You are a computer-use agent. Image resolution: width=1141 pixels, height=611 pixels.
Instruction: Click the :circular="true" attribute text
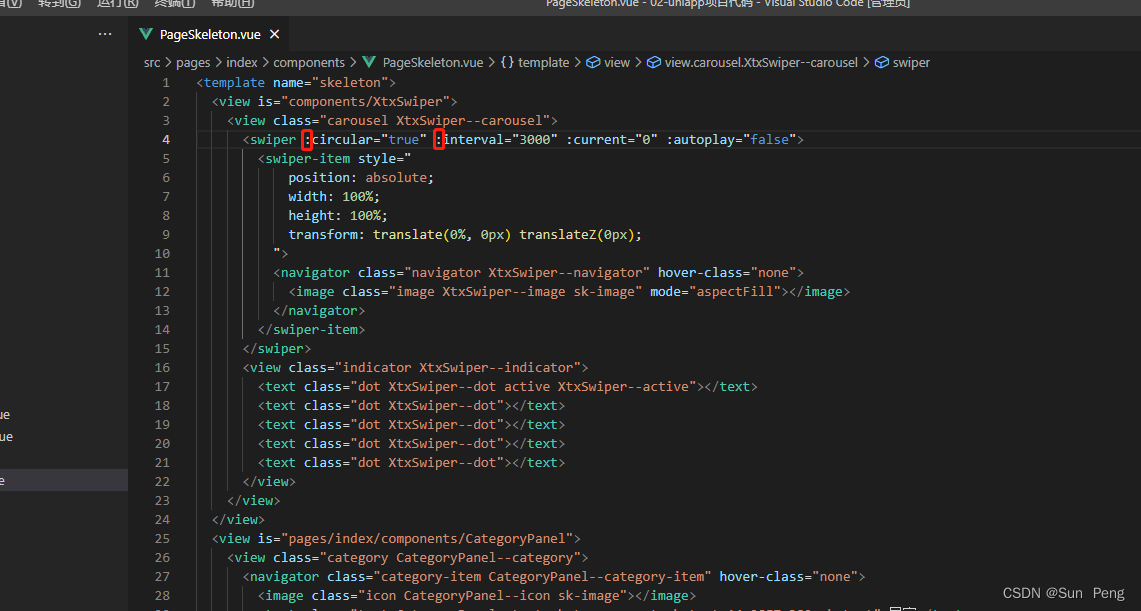tap(365, 140)
